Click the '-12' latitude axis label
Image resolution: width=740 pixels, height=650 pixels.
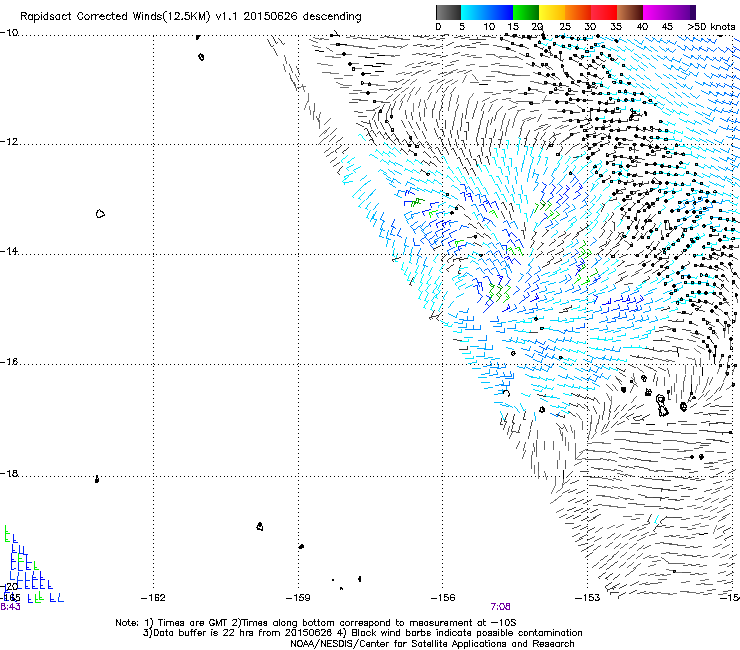(x=9, y=142)
